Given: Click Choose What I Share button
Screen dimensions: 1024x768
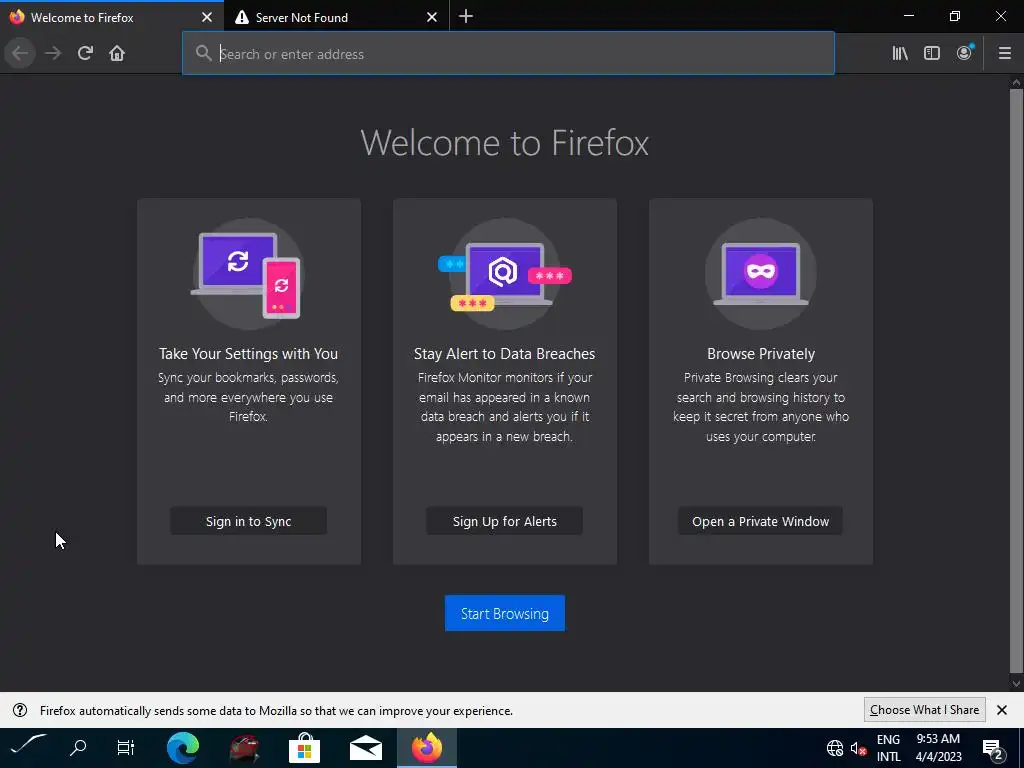Looking at the screenshot, I should pos(924,710).
